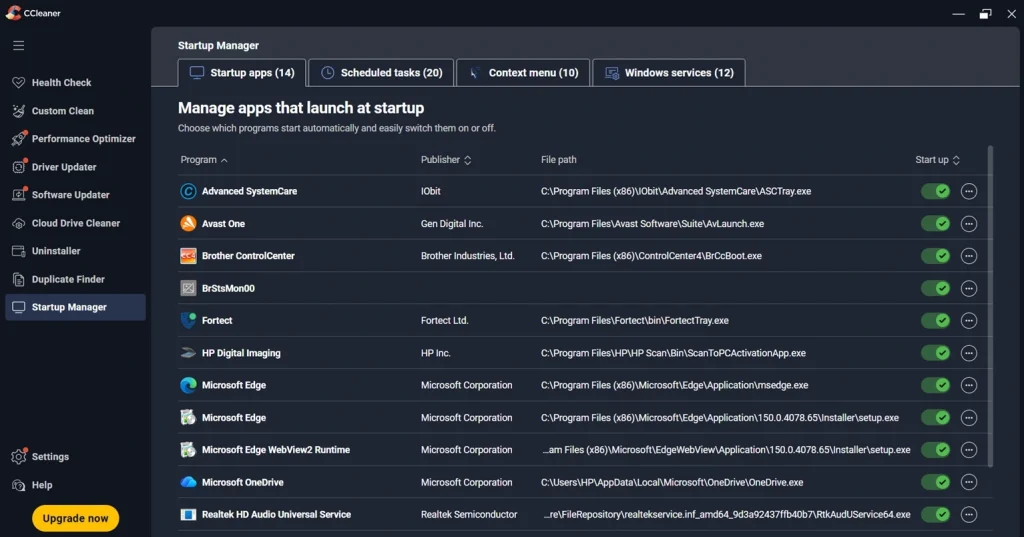Switch to Startup apps (14) tab

pyautogui.click(x=242, y=73)
